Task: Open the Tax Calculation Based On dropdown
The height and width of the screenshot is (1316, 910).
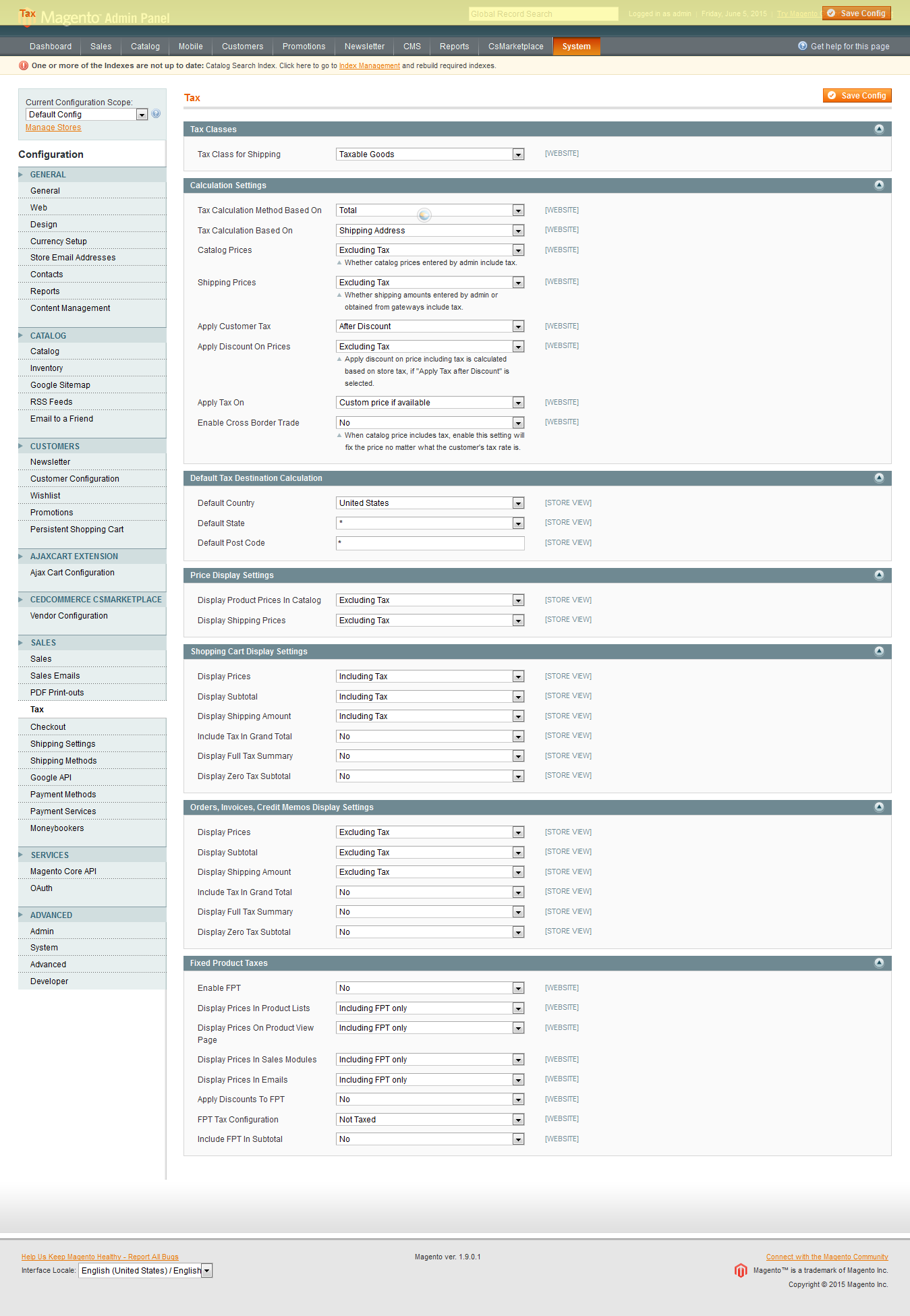Action: click(x=430, y=231)
